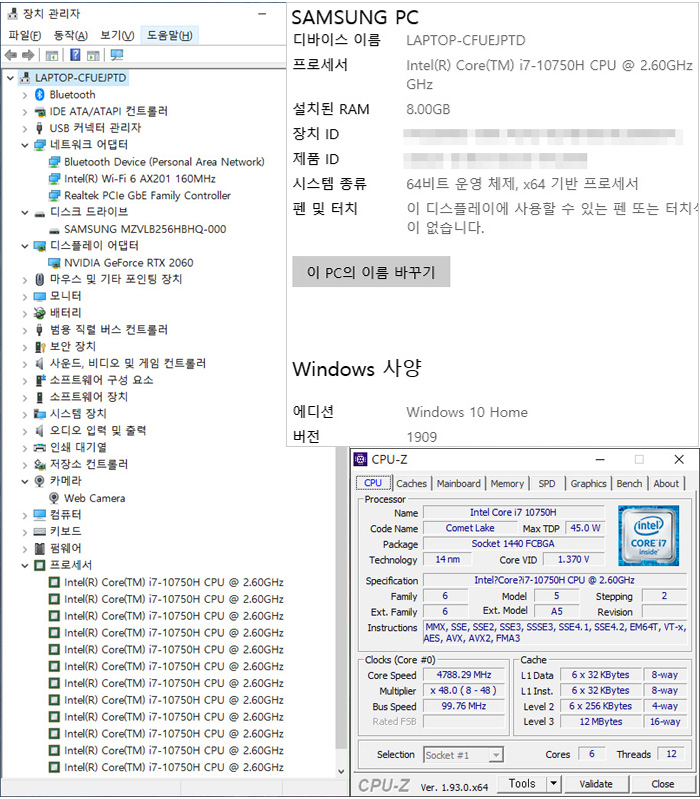Select the Realtek PCIe GbE Family Controller

pos(147,195)
